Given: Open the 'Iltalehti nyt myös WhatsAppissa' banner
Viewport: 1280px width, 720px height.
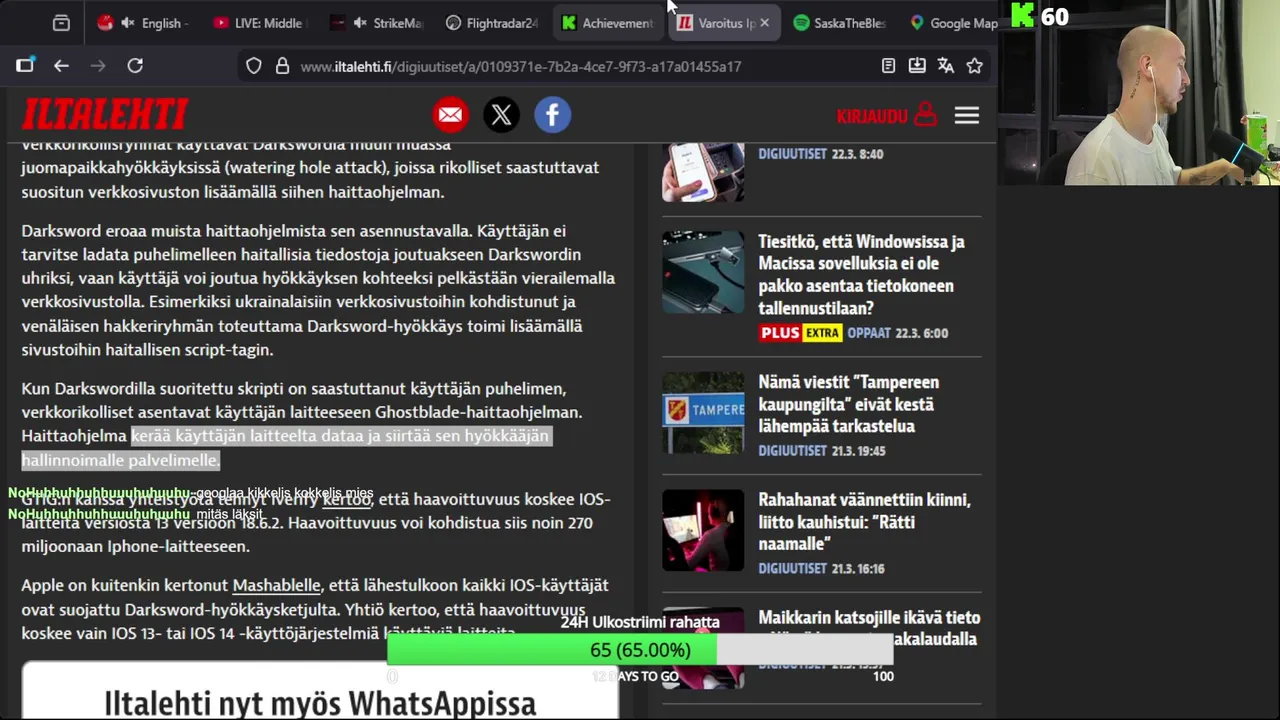Looking at the screenshot, I should [320, 691].
